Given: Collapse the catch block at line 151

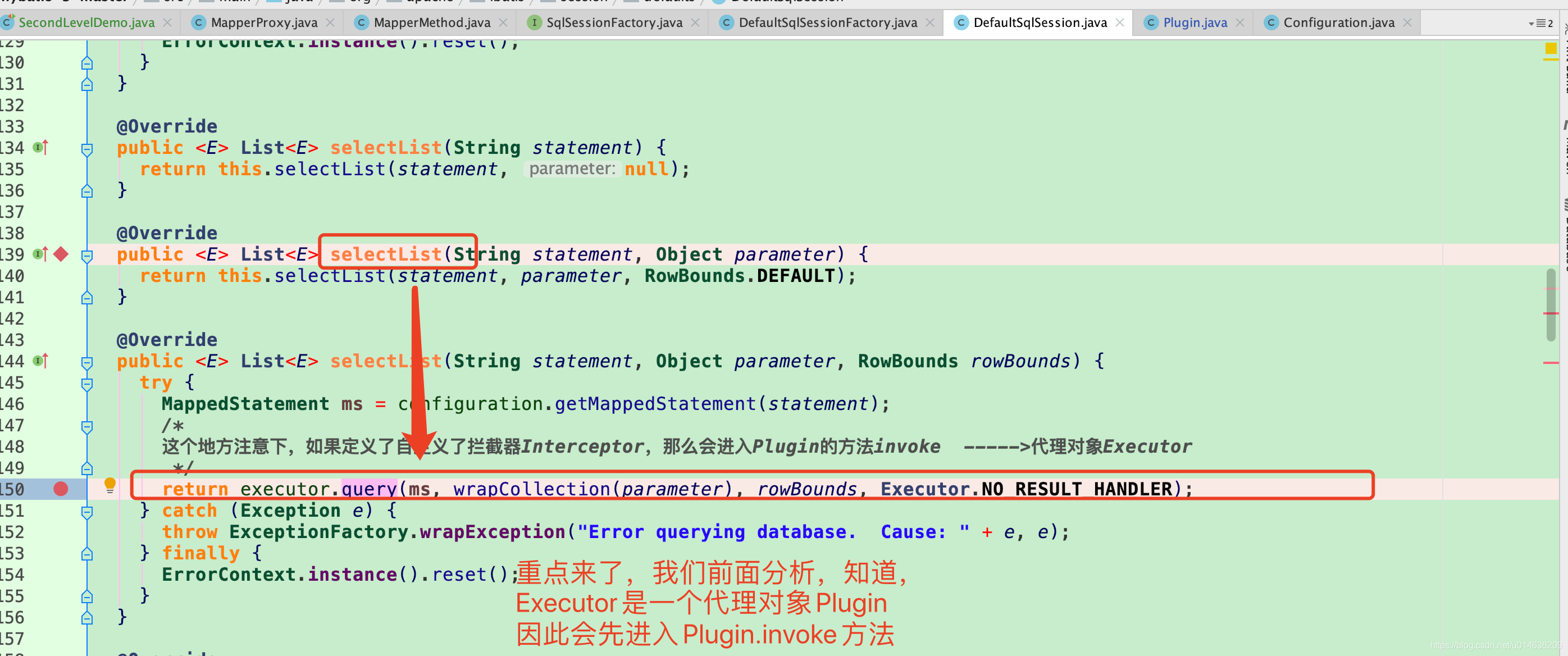Looking at the screenshot, I should pyautogui.click(x=87, y=512).
